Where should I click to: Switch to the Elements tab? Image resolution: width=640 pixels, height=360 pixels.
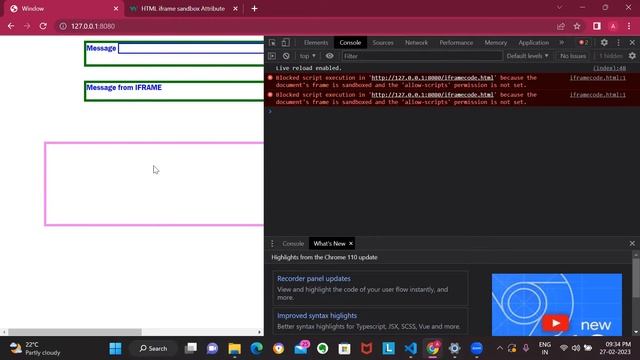tap(316, 42)
